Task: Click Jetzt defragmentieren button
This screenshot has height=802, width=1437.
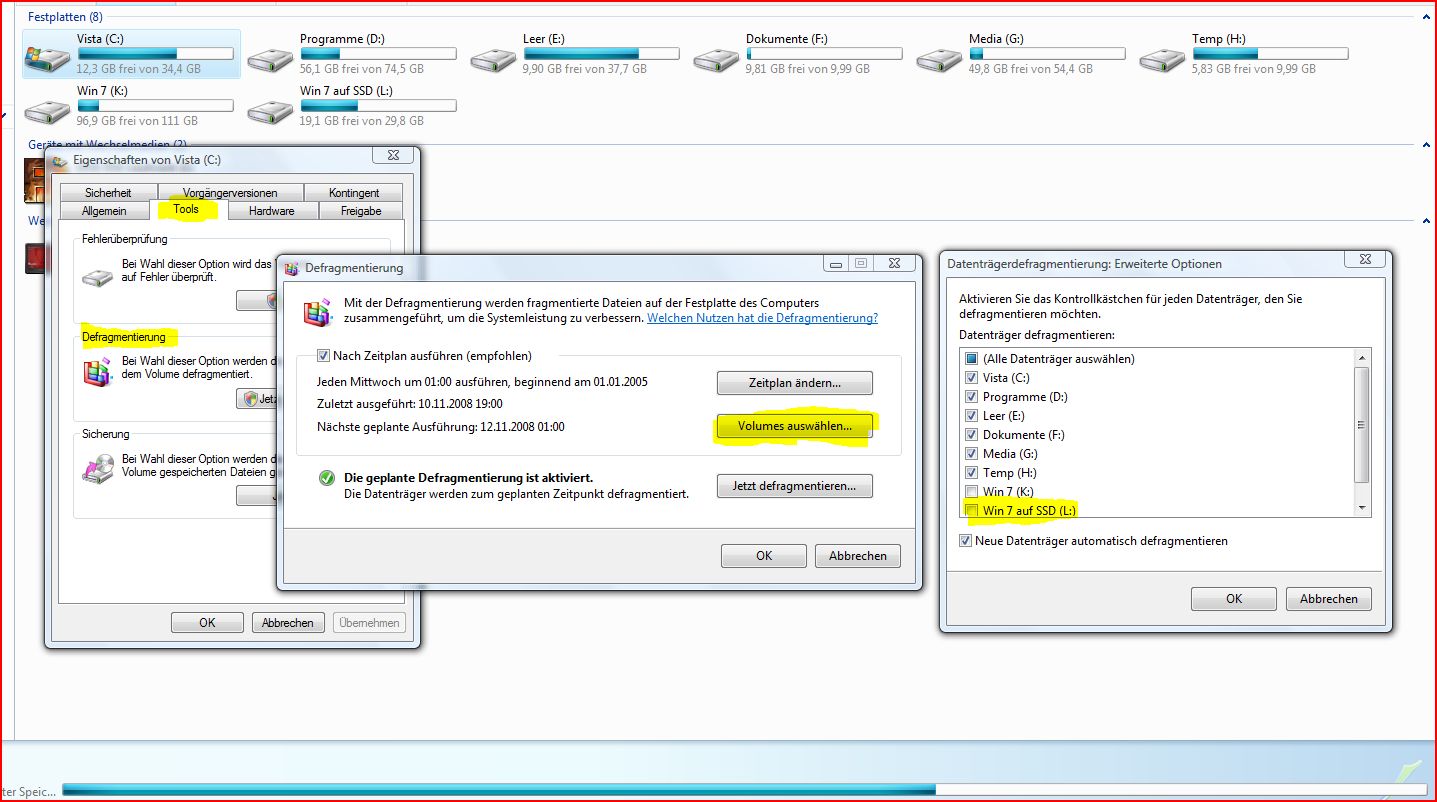Action: tap(795, 486)
